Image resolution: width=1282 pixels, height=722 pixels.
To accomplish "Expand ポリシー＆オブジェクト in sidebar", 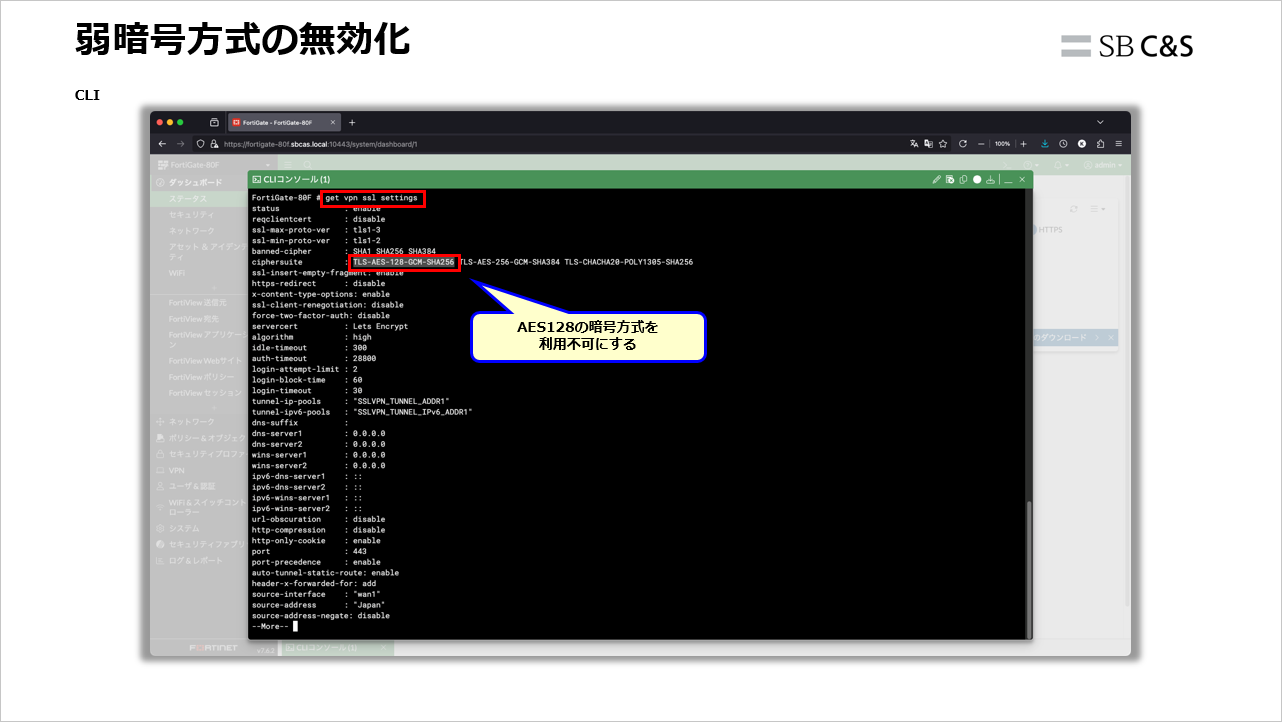I will [x=198, y=438].
